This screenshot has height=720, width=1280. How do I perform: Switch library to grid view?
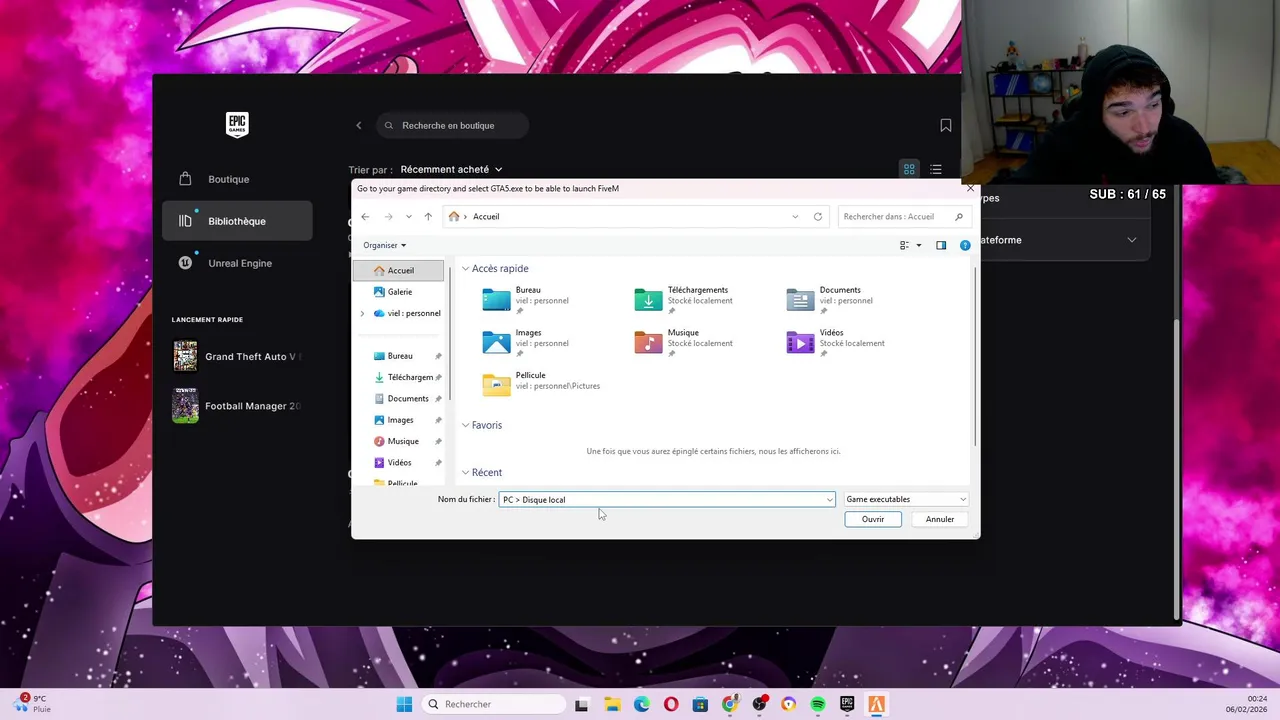[909, 169]
